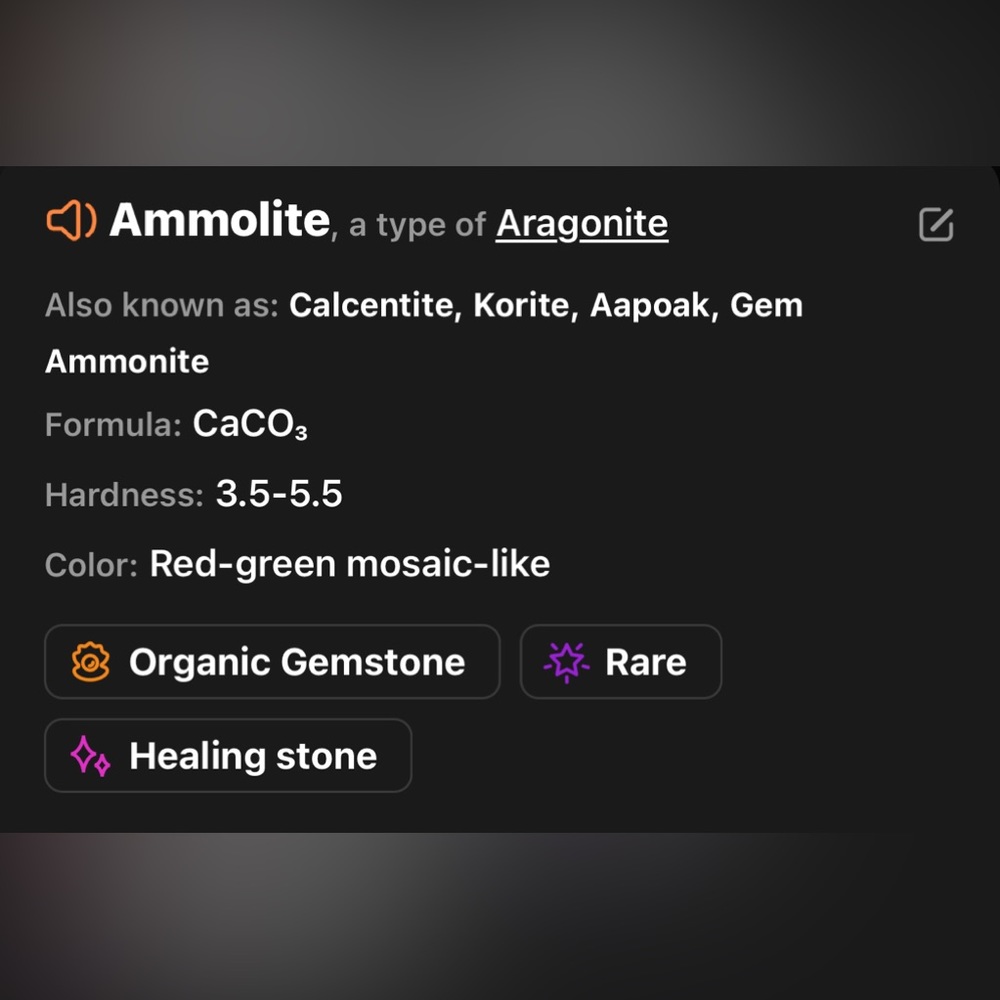Click the purple star Rare icon
1000x1000 pixels.
tap(566, 662)
